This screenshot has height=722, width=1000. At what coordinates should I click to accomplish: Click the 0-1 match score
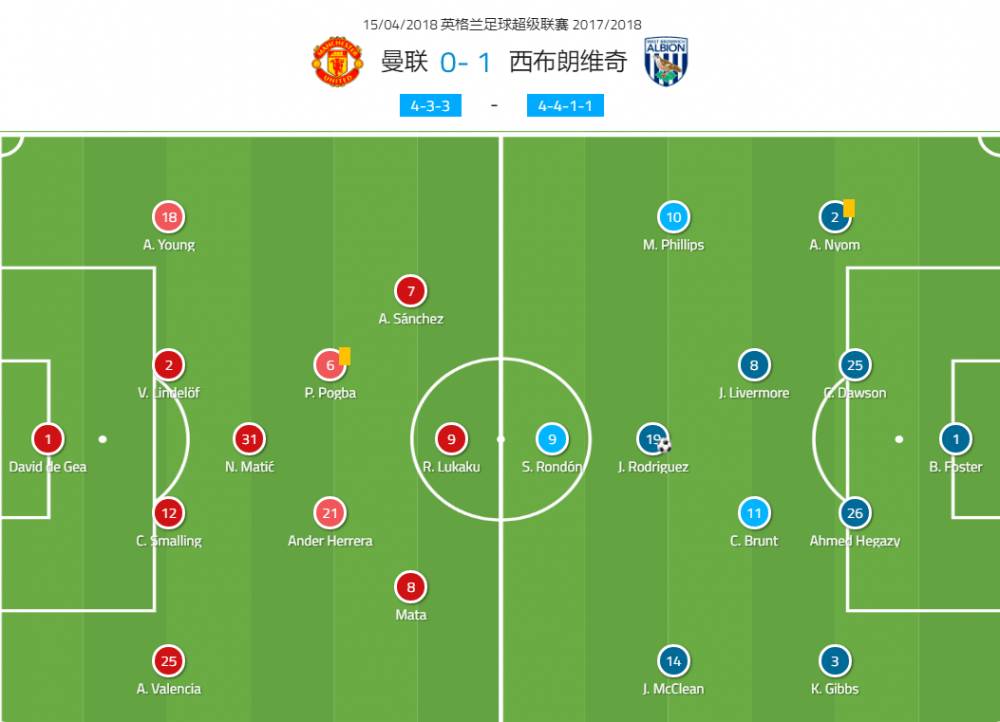466,62
